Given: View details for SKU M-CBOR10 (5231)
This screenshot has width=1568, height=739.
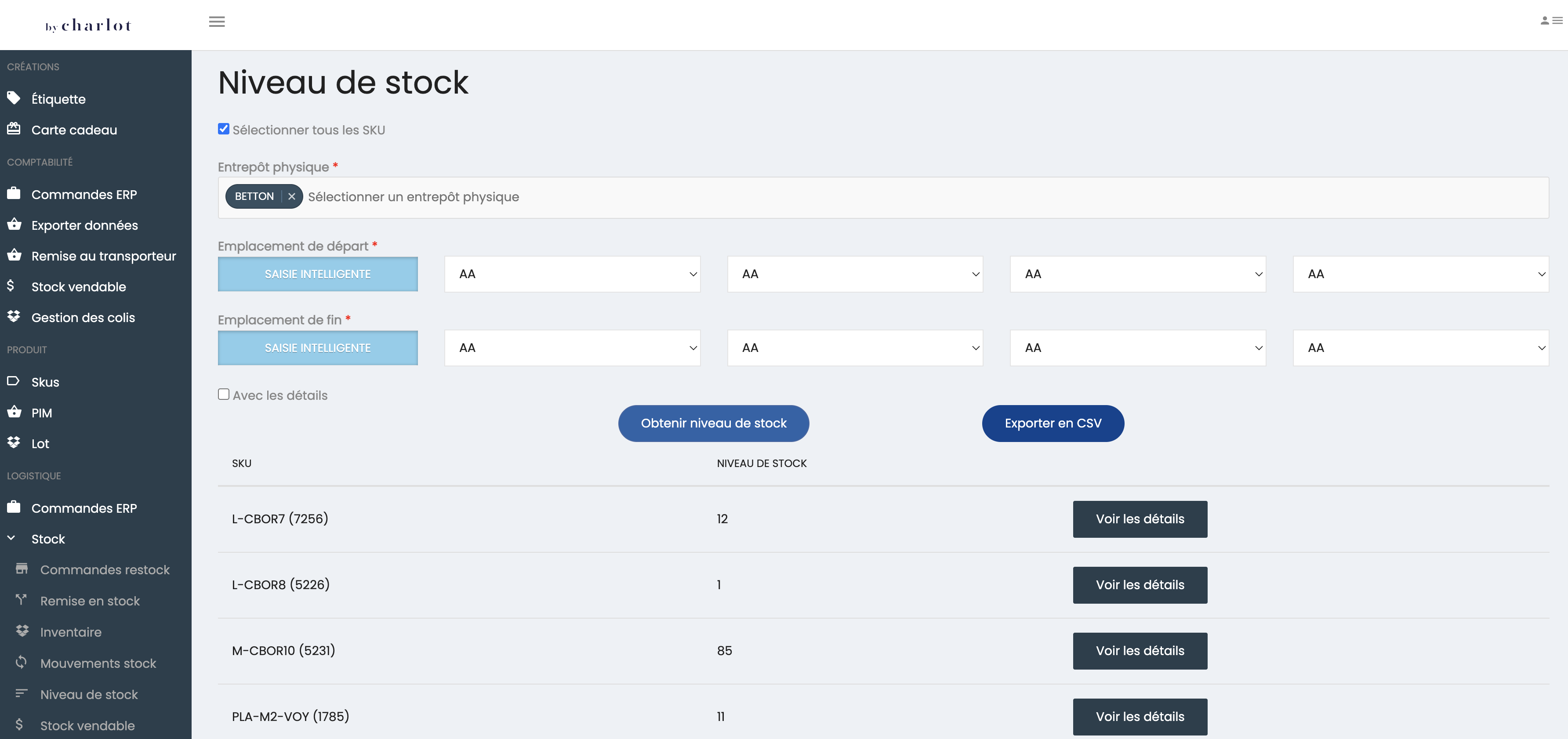Looking at the screenshot, I should [1140, 650].
